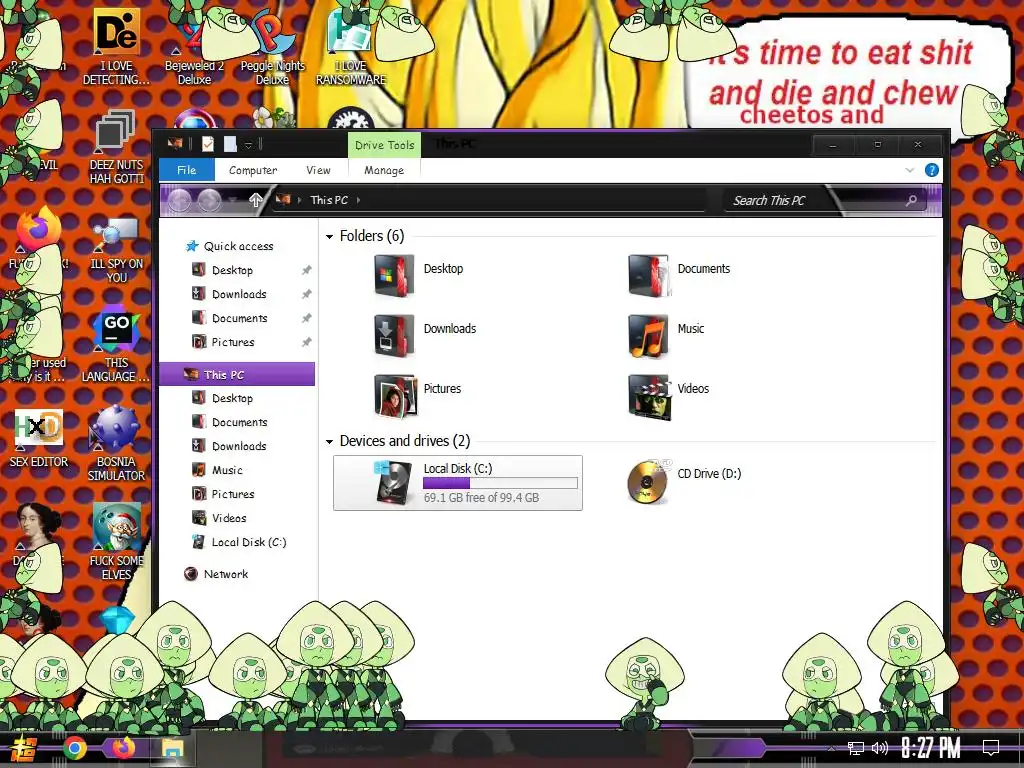Click the breadcrumb arrow after This PC

(x=359, y=200)
